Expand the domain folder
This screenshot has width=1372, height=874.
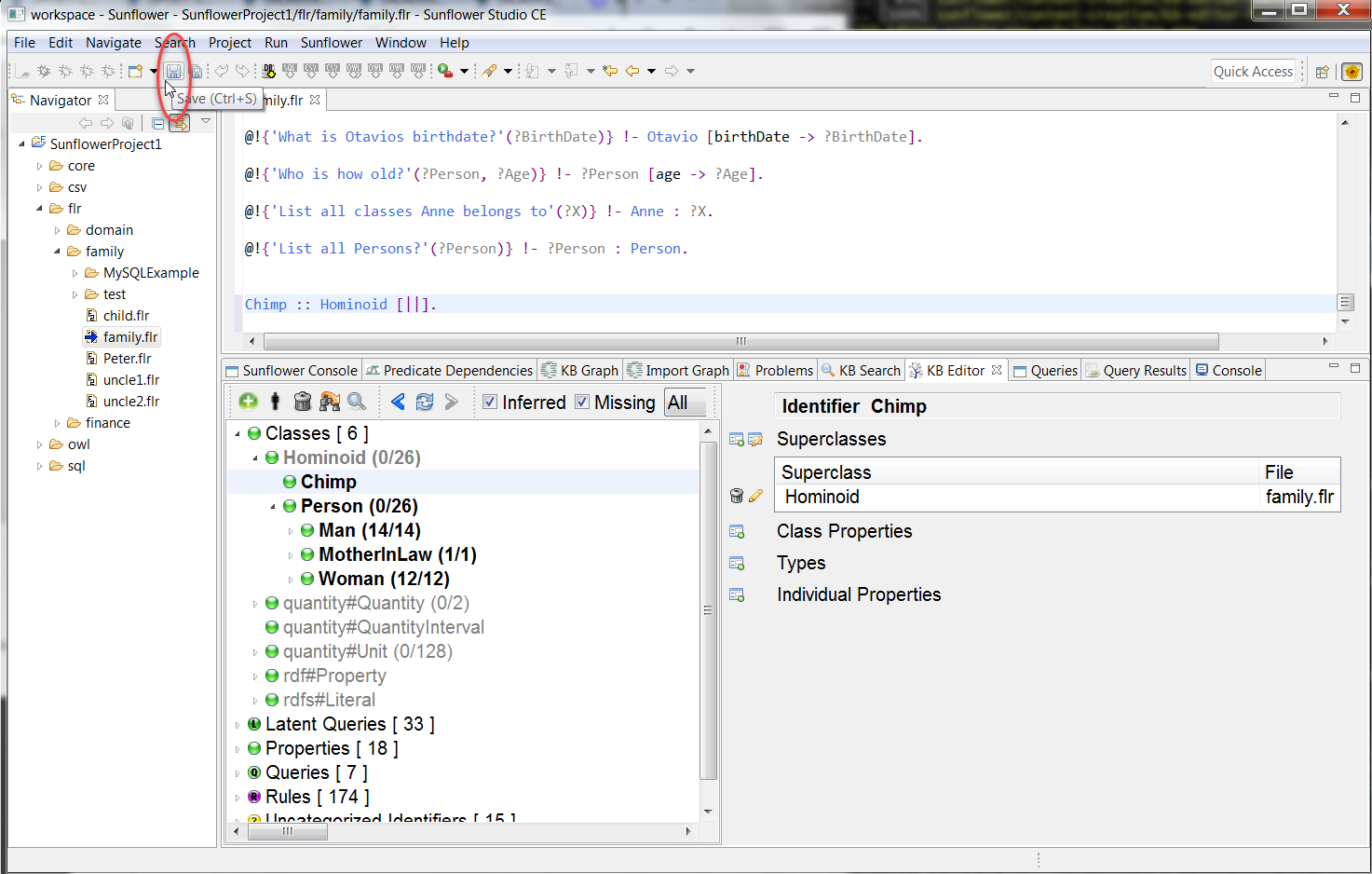pos(57,230)
